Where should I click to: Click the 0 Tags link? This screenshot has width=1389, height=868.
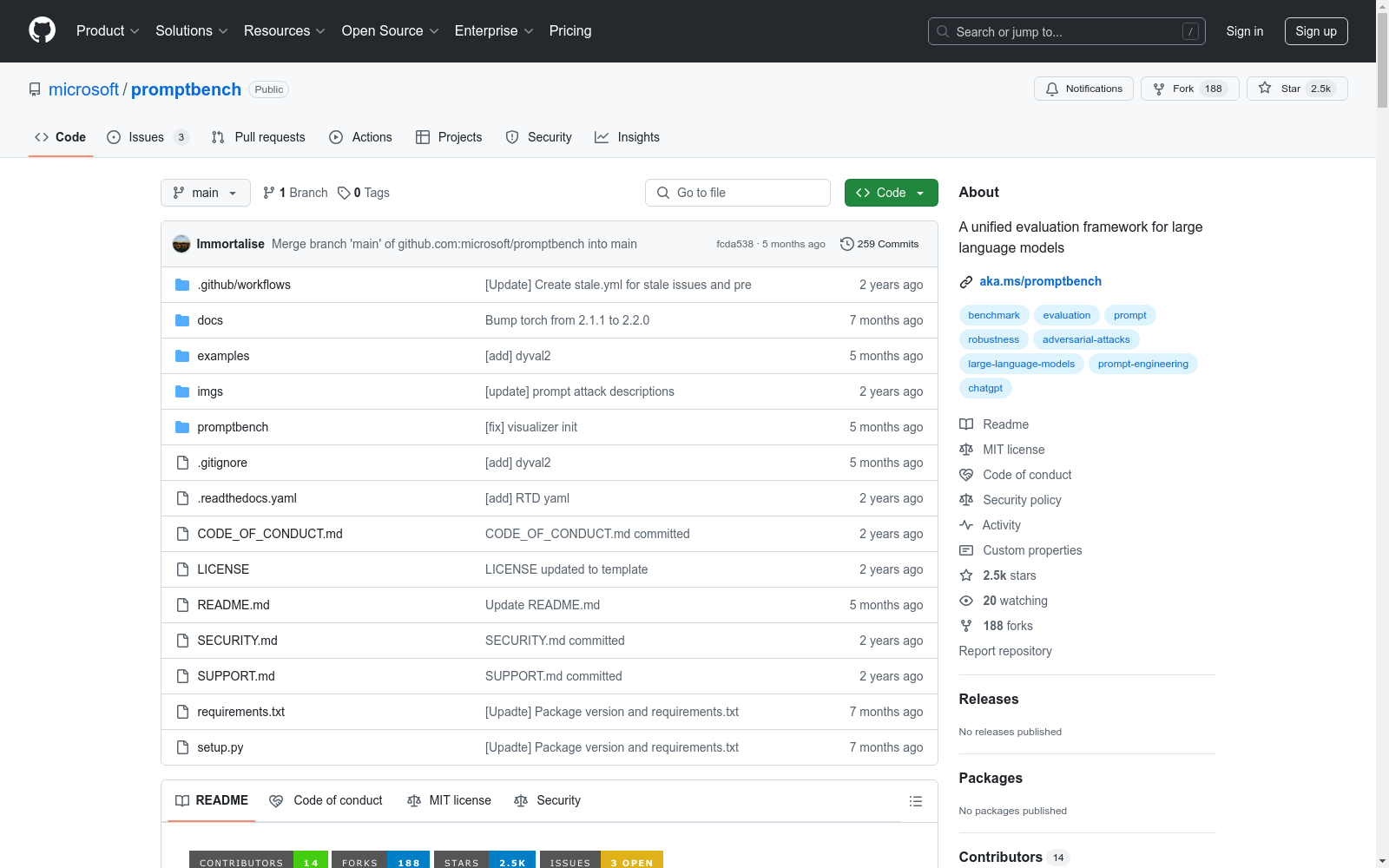click(364, 193)
